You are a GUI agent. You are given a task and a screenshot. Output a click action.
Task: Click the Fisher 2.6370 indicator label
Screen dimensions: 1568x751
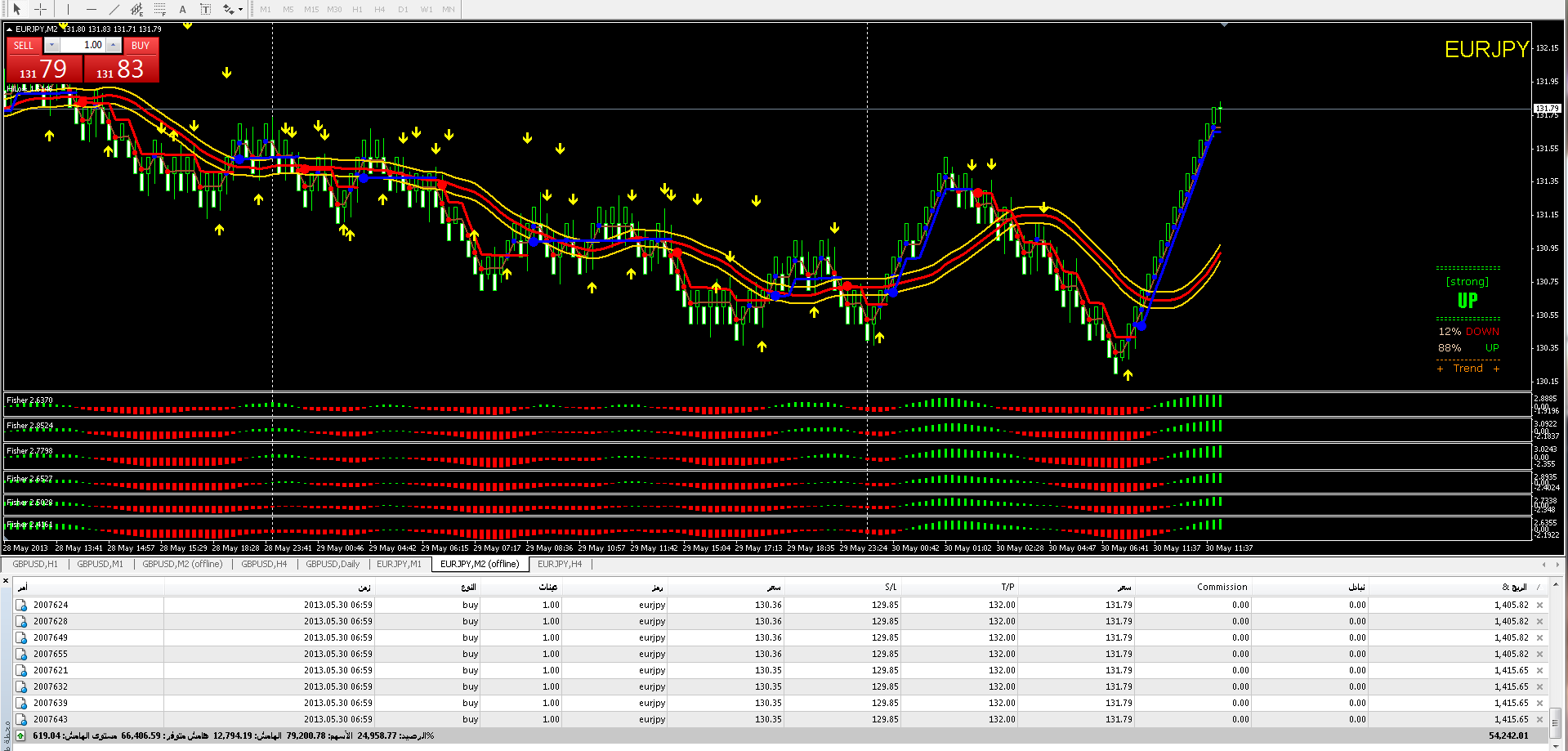coord(29,400)
